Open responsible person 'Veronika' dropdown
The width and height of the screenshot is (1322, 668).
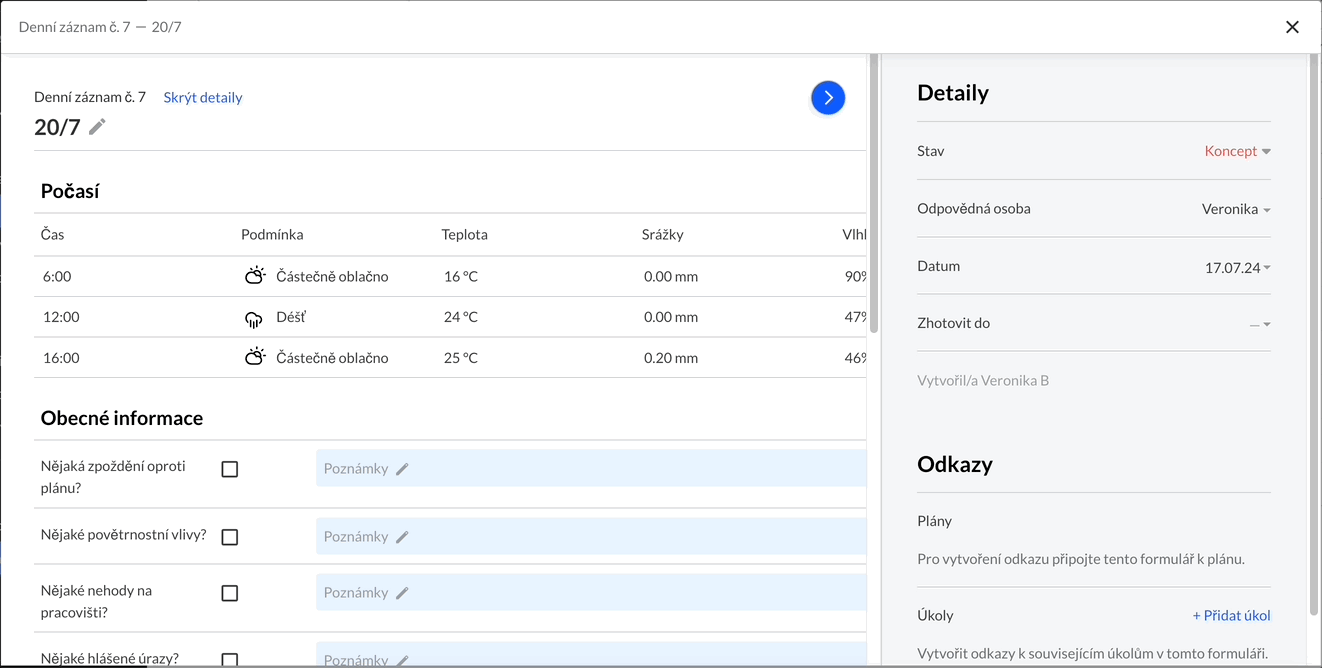point(1236,209)
